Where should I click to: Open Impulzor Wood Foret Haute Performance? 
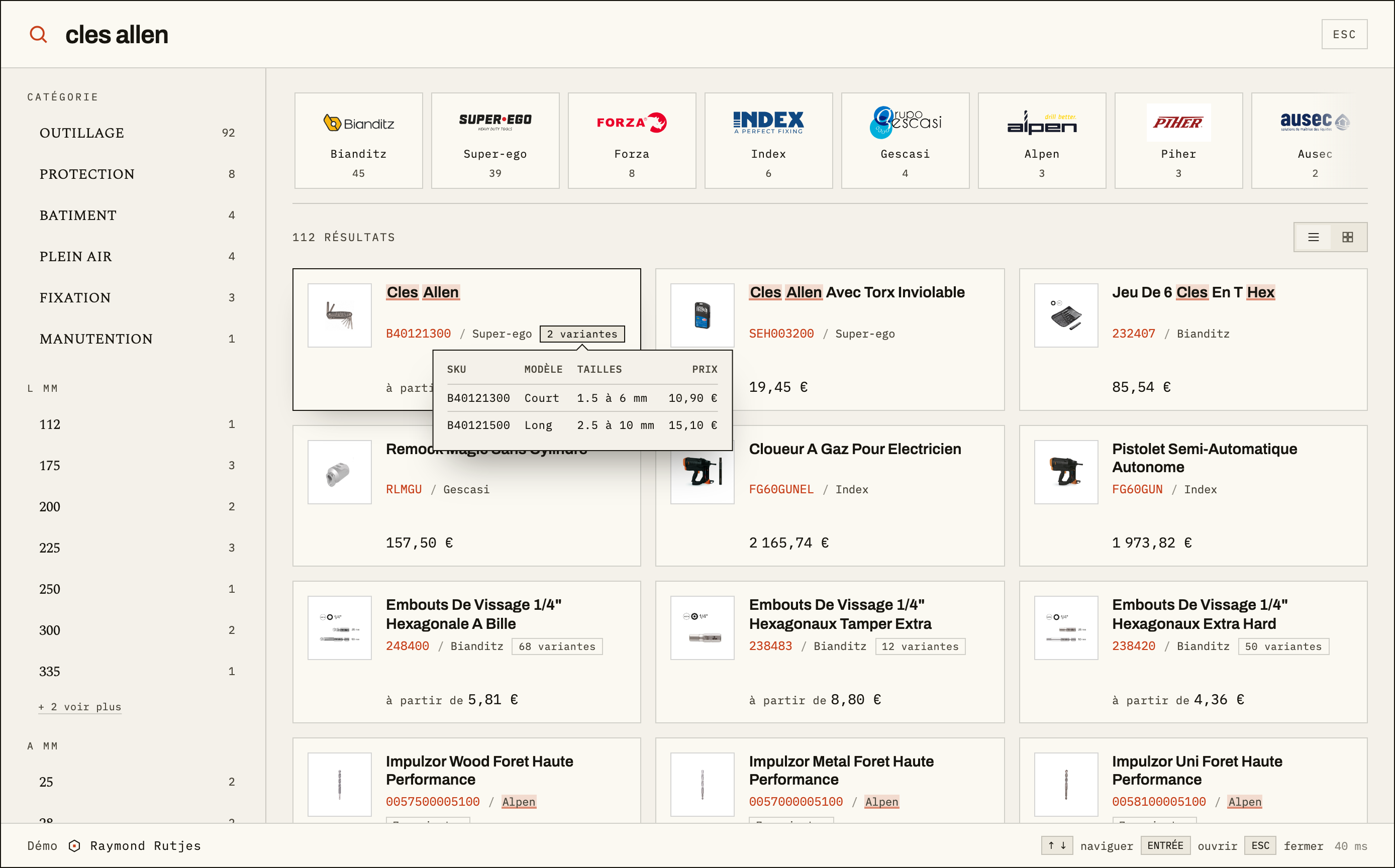[479, 771]
